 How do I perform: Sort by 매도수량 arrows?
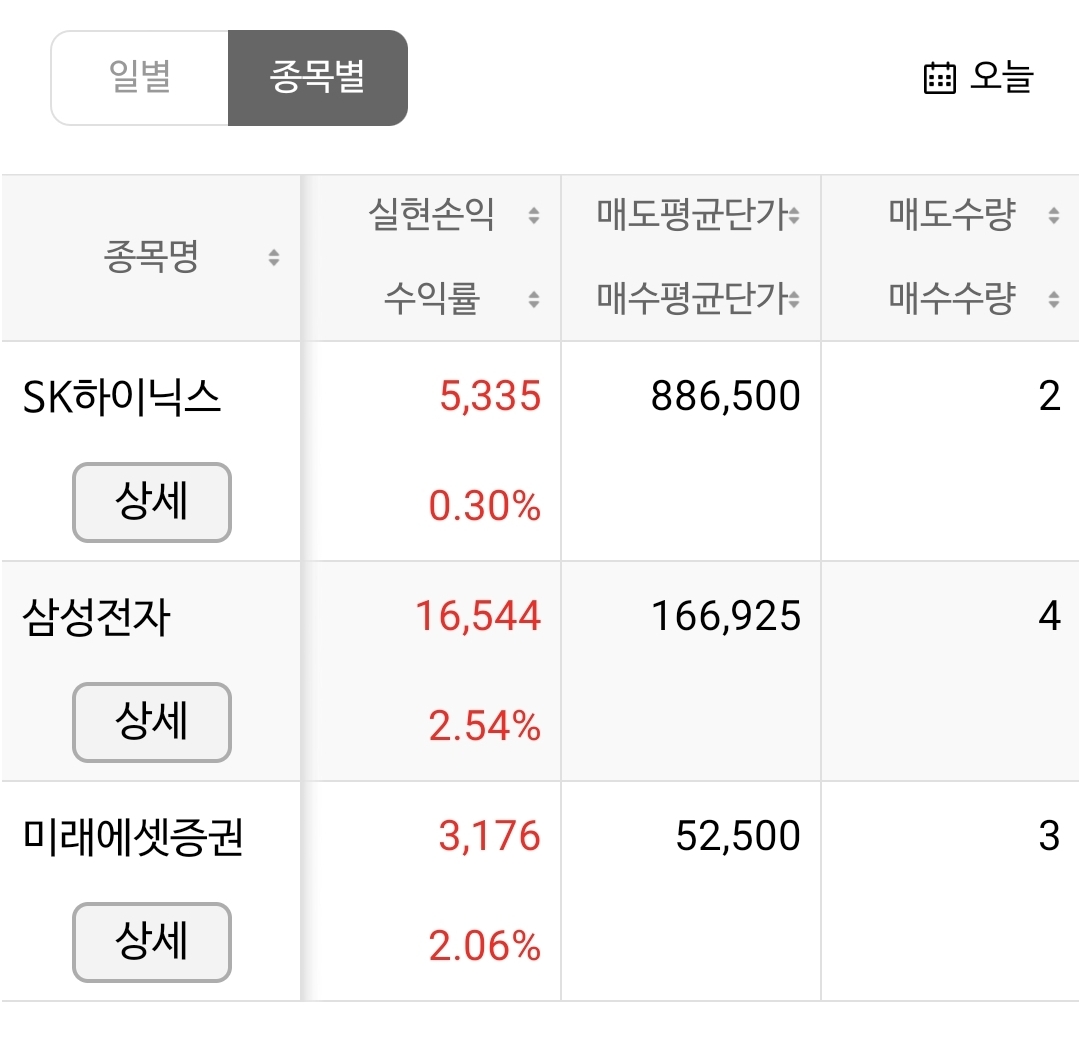pyautogui.click(x=1054, y=215)
